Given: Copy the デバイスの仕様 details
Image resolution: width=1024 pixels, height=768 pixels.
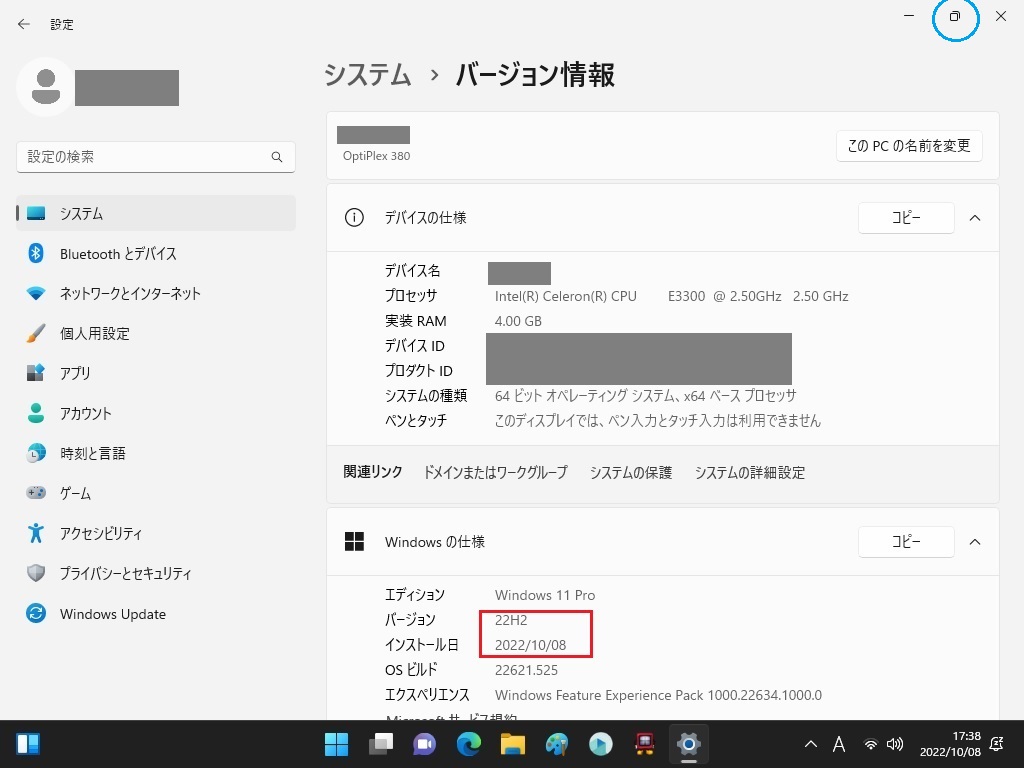Looking at the screenshot, I should tap(906, 217).
